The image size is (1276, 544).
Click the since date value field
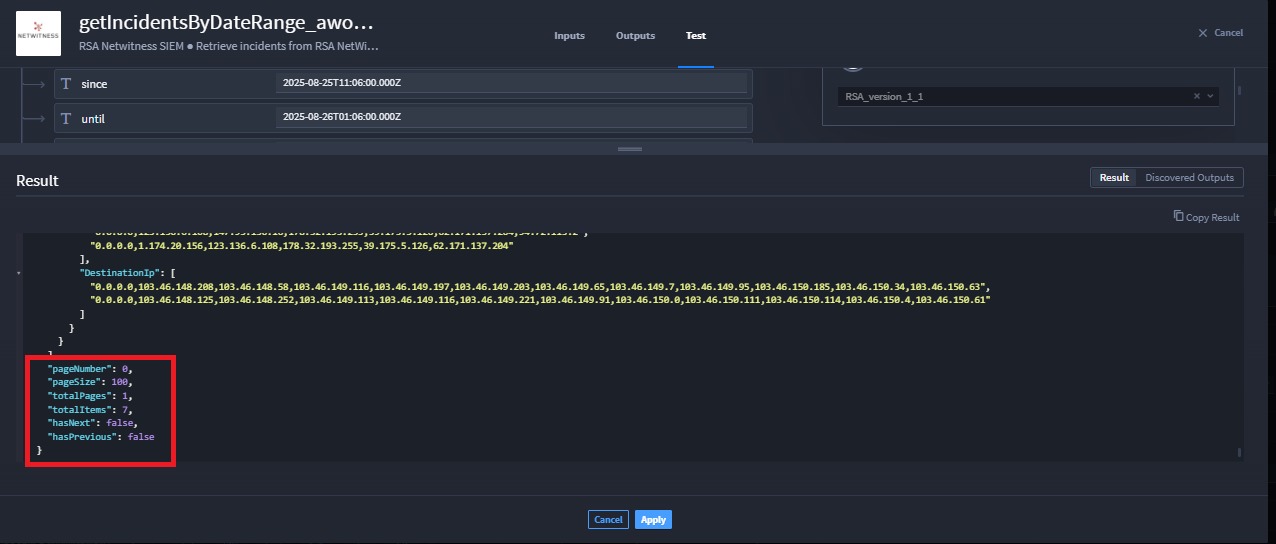click(511, 83)
